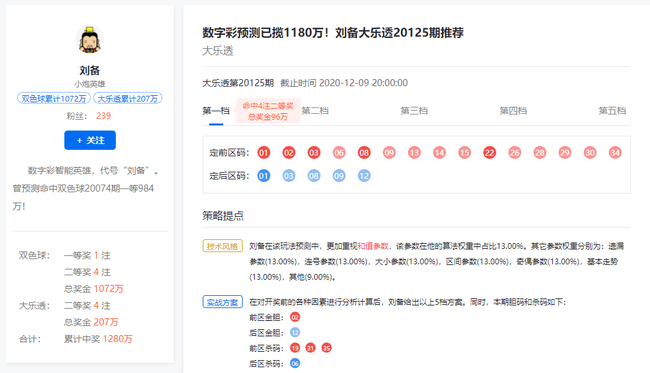Click the fans count 239
The width and height of the screenshot is (650, 373).
pyautogui.click(x=104, y=116)
